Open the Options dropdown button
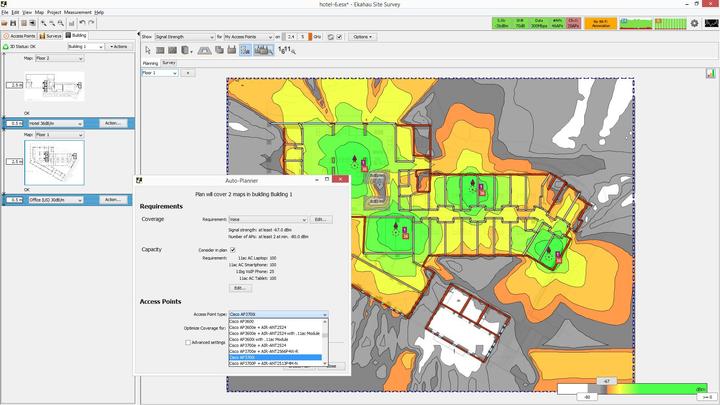Screen dimensions: 720x405 click(362, 37)
